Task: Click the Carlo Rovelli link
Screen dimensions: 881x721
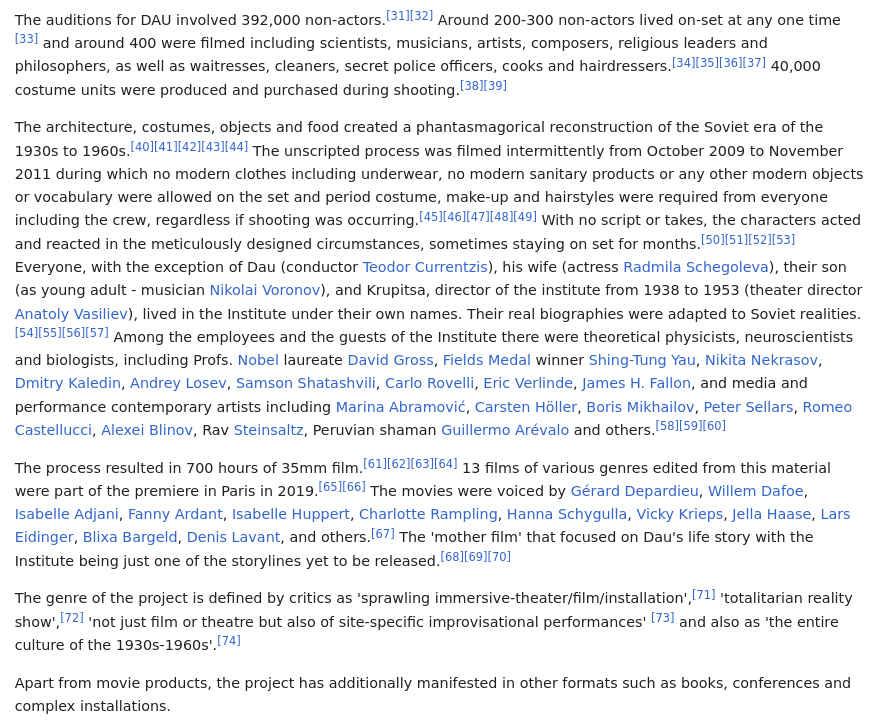Action: (x=429, y=383)
